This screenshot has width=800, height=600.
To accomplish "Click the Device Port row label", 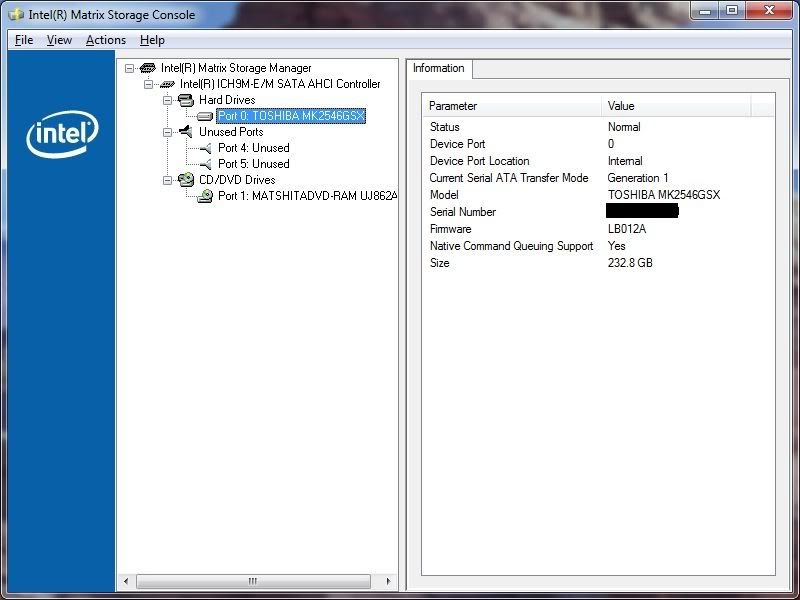I will tap(457, 144).
